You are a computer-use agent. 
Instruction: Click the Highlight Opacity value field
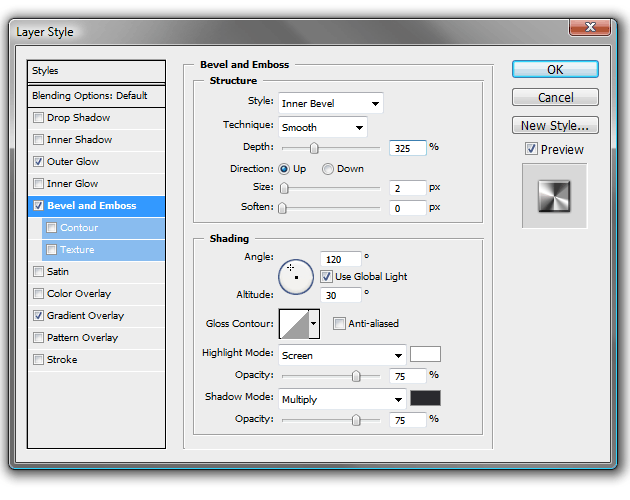click(x=407, y=376)
